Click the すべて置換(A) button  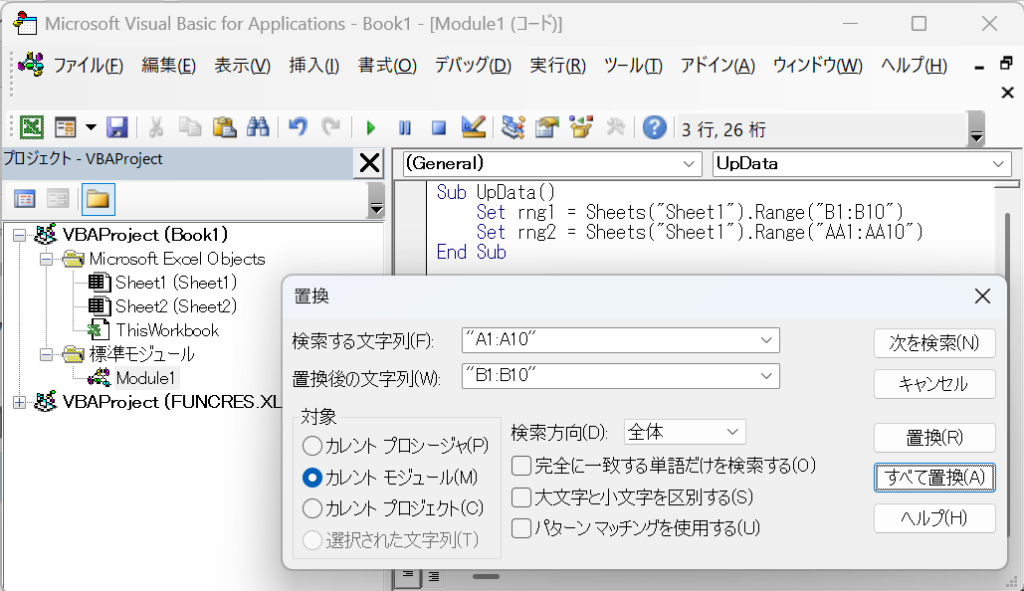pos(935,477)
